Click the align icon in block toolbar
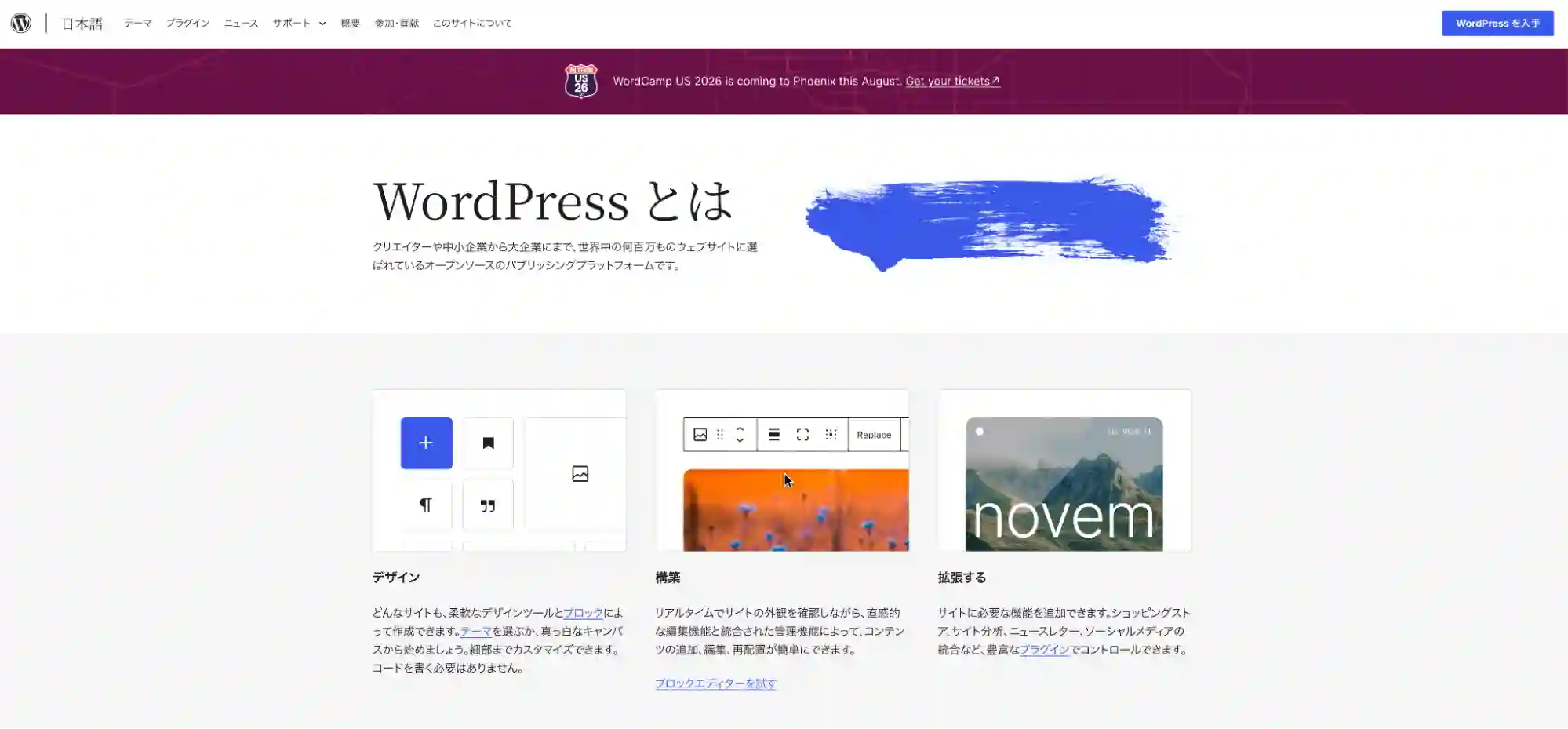This screenshot has width=1568, height=729. pyautogui.click(x=774, y=435)
